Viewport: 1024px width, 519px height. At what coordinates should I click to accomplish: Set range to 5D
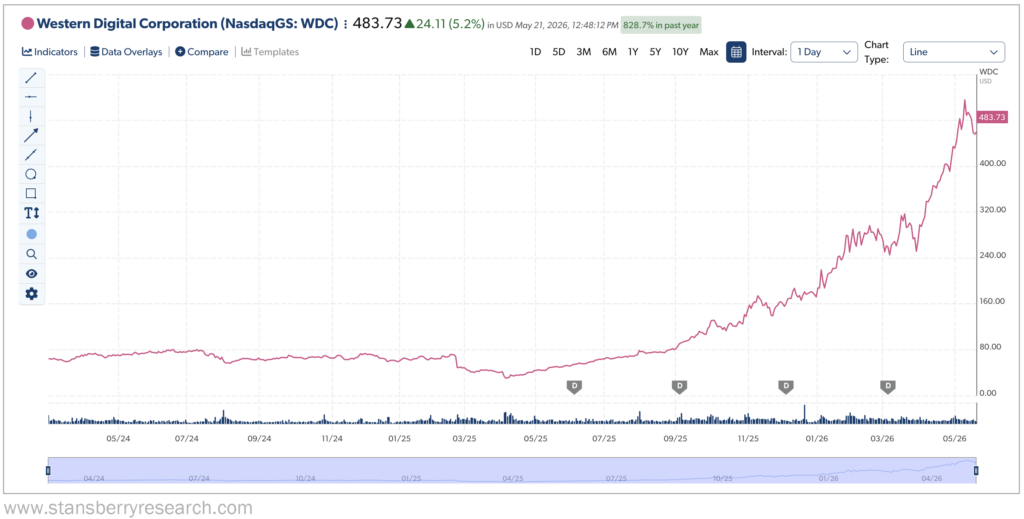558,52
